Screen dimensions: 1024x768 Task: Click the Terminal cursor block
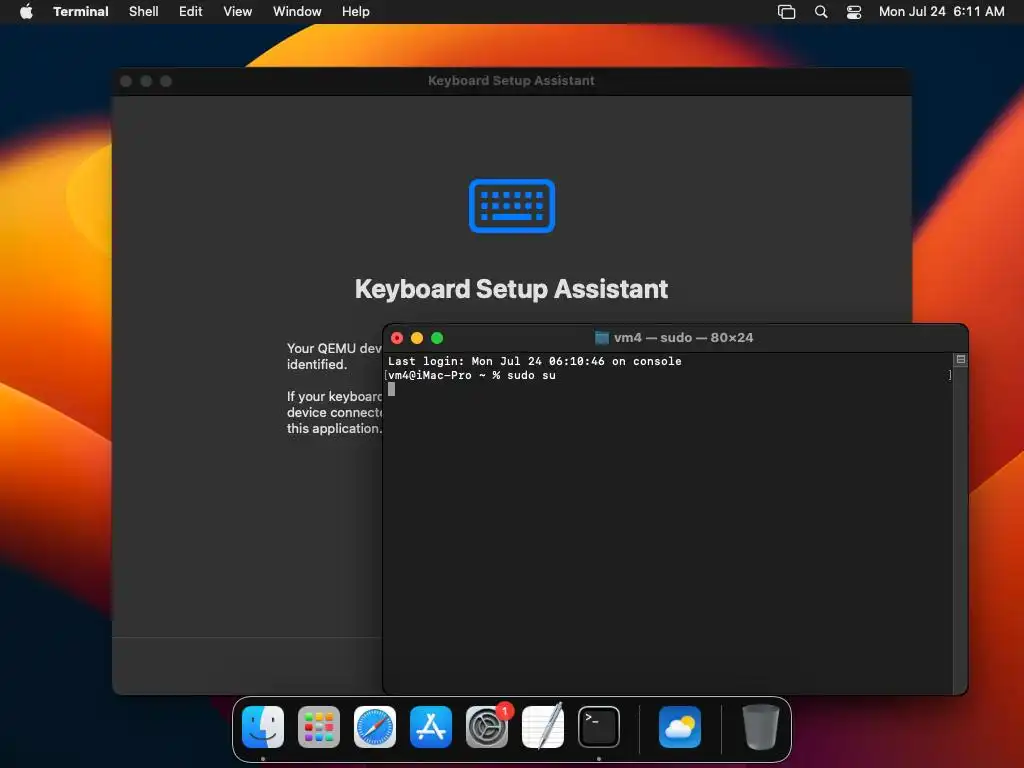(391, 389)
